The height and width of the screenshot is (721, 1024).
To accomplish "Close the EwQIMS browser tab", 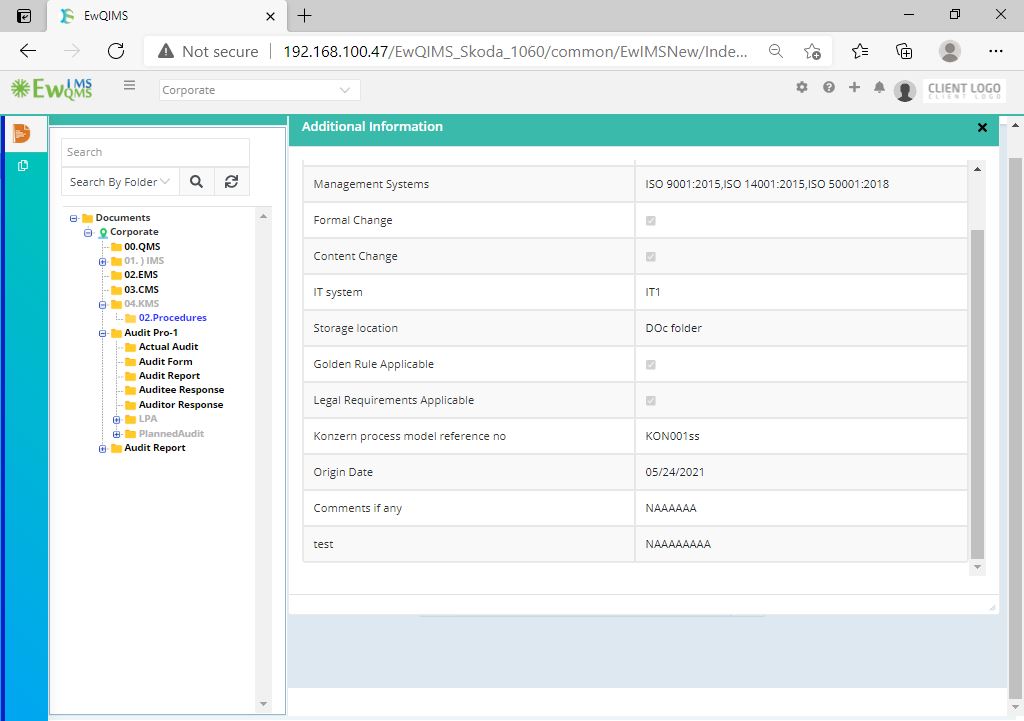I will click(270, 16).
